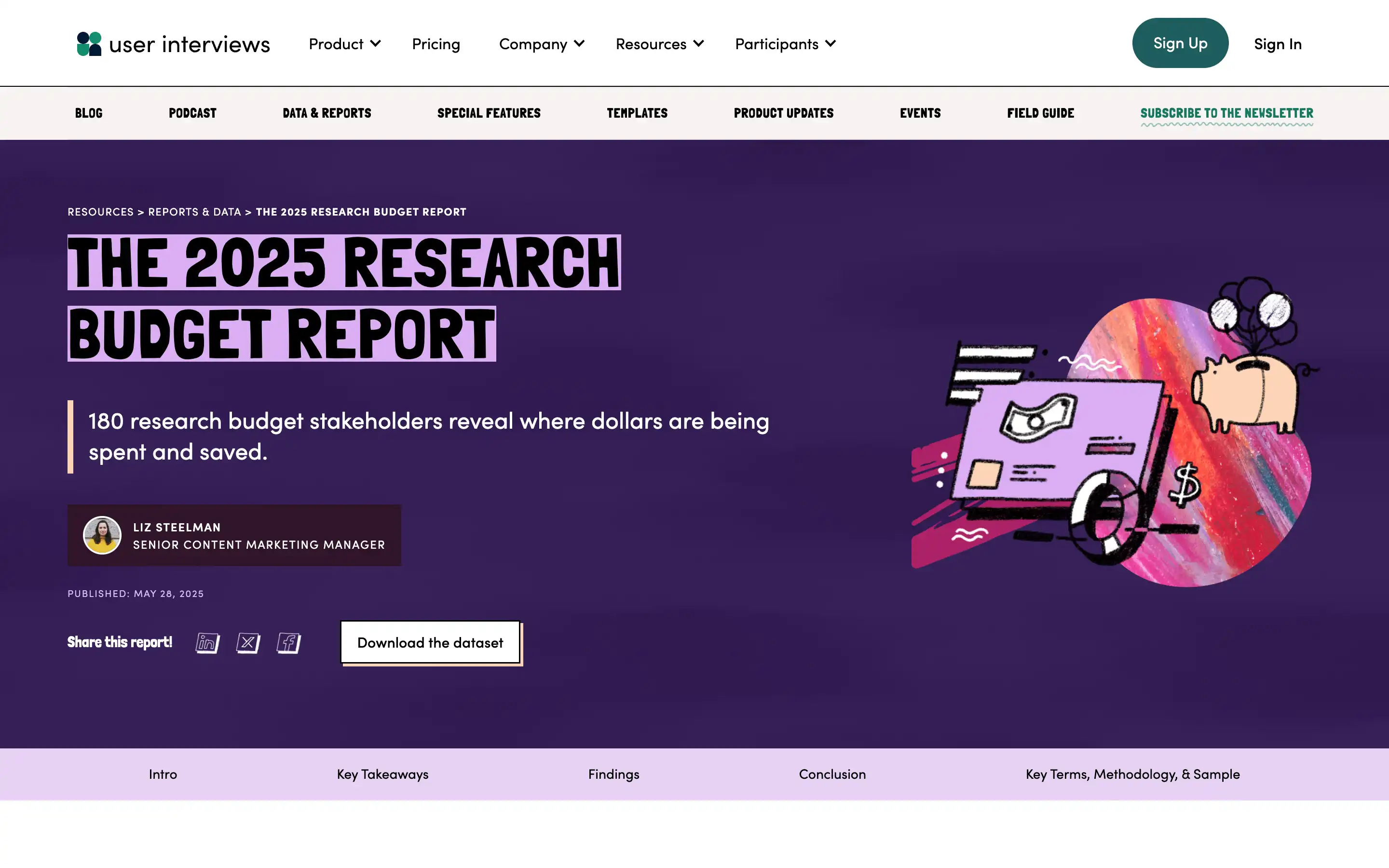This screenshot has height=868, width=1389.
Task: Click the User Interviews logo
Action: click(x=173, y=43)
